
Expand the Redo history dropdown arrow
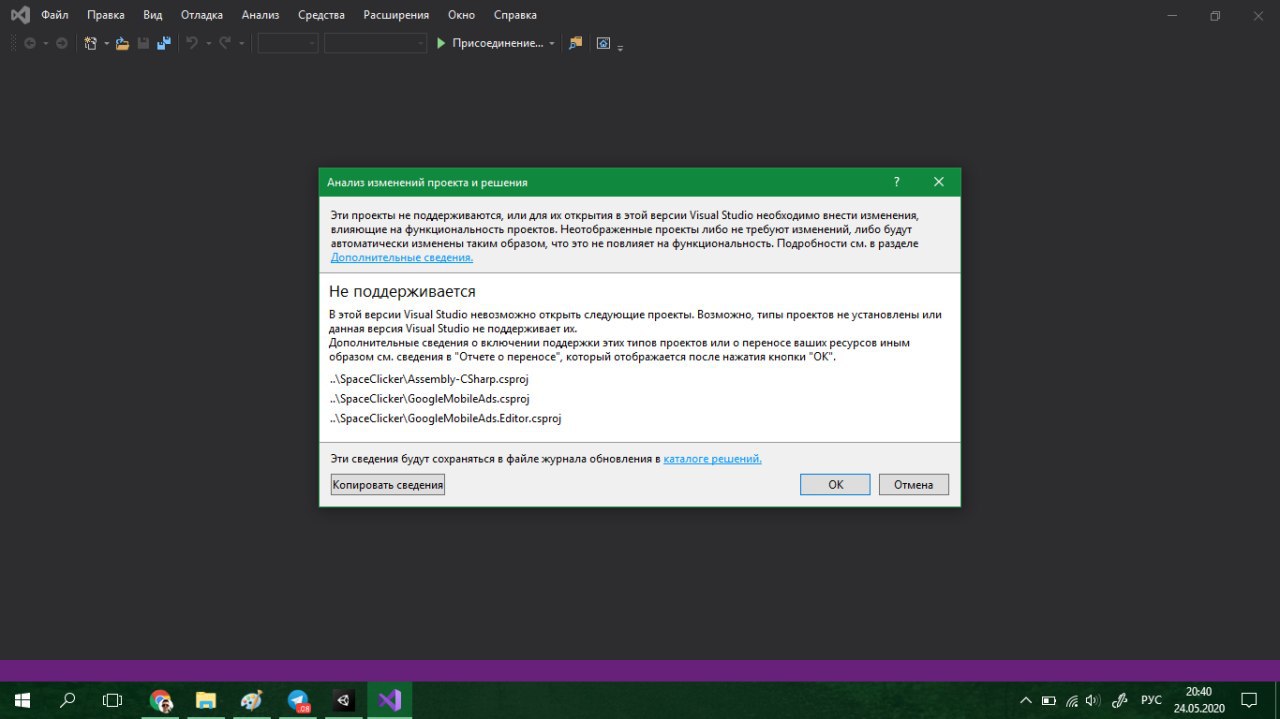[241, 44]
